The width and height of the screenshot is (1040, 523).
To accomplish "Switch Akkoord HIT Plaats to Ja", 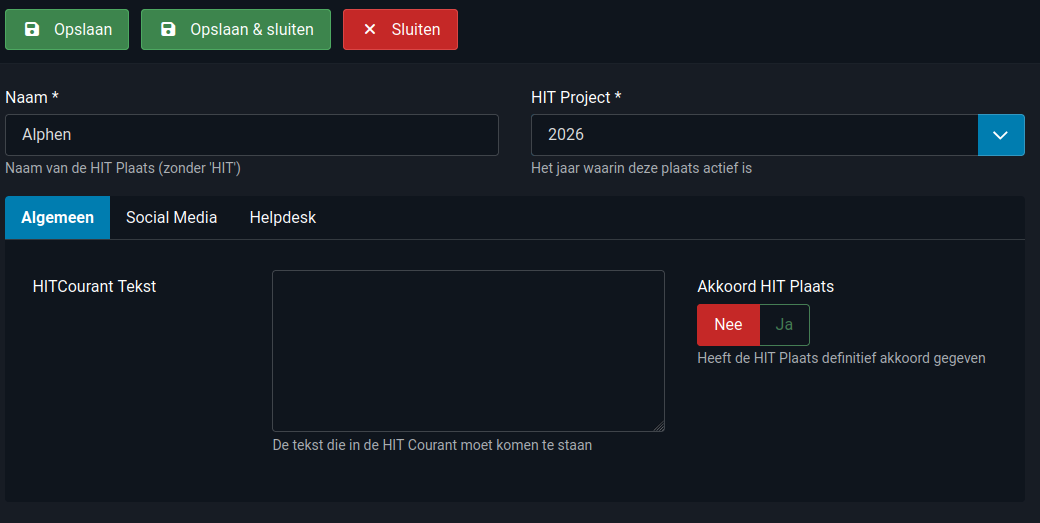I will 784,325.
